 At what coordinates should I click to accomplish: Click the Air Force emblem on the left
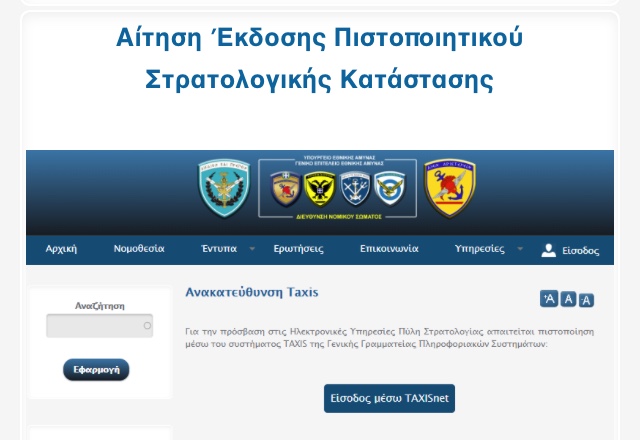coord(223,187)
